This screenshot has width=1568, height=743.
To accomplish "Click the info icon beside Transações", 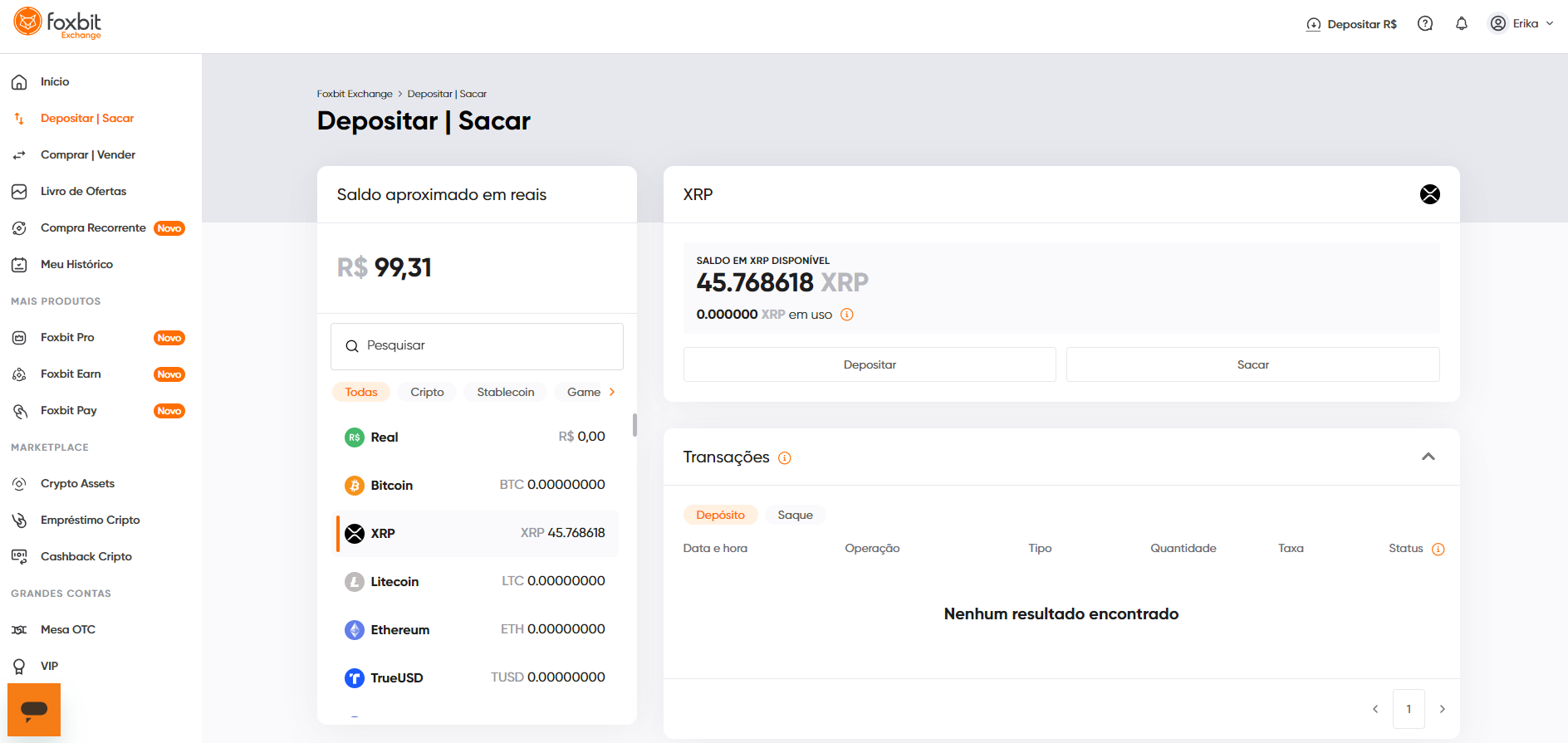I will [x=785, y=458].
